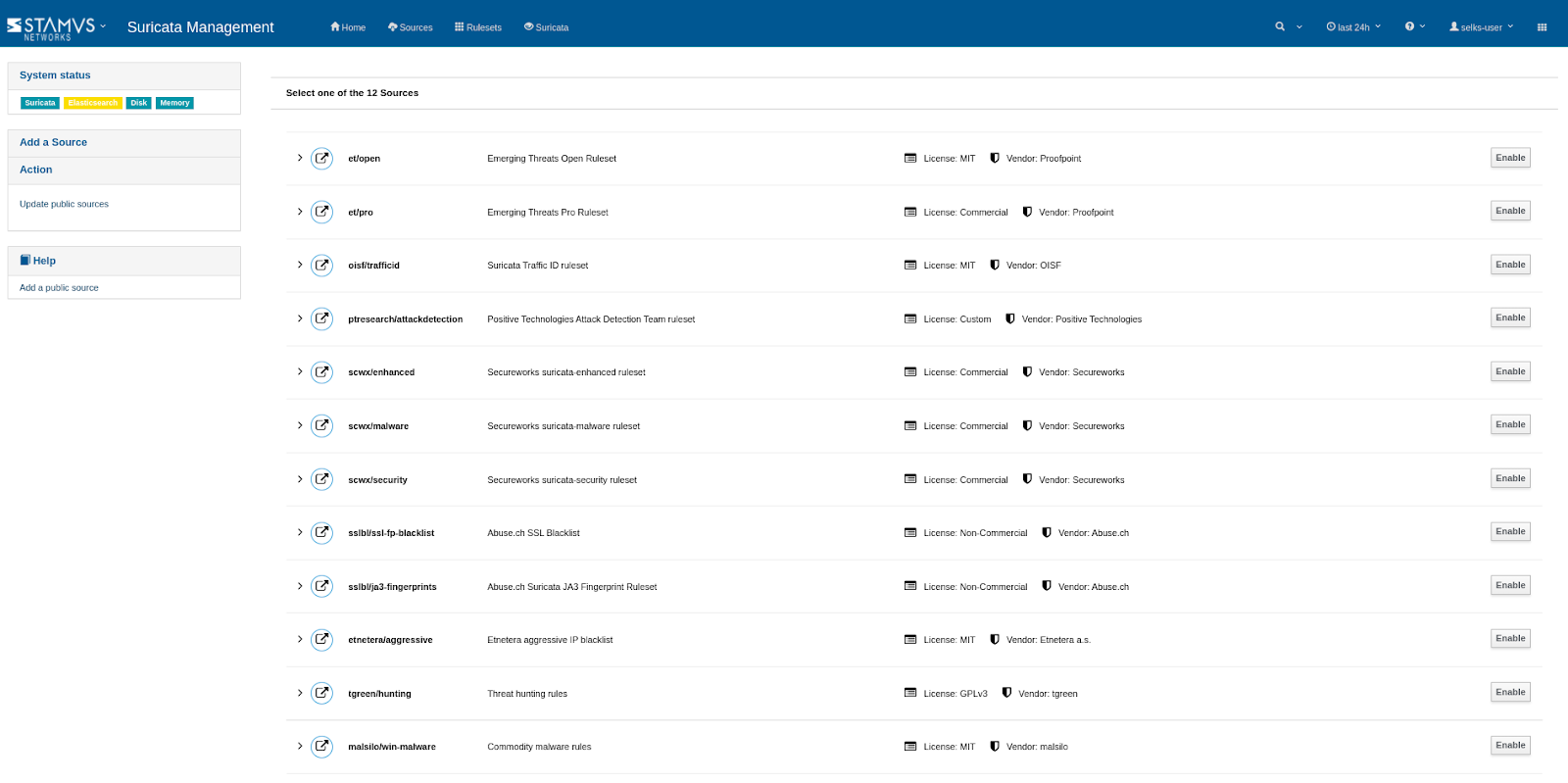This screenshot has height=783, width=1568.
Task: Click the Elasticsearch status badge
Action: tap(93, 103)
